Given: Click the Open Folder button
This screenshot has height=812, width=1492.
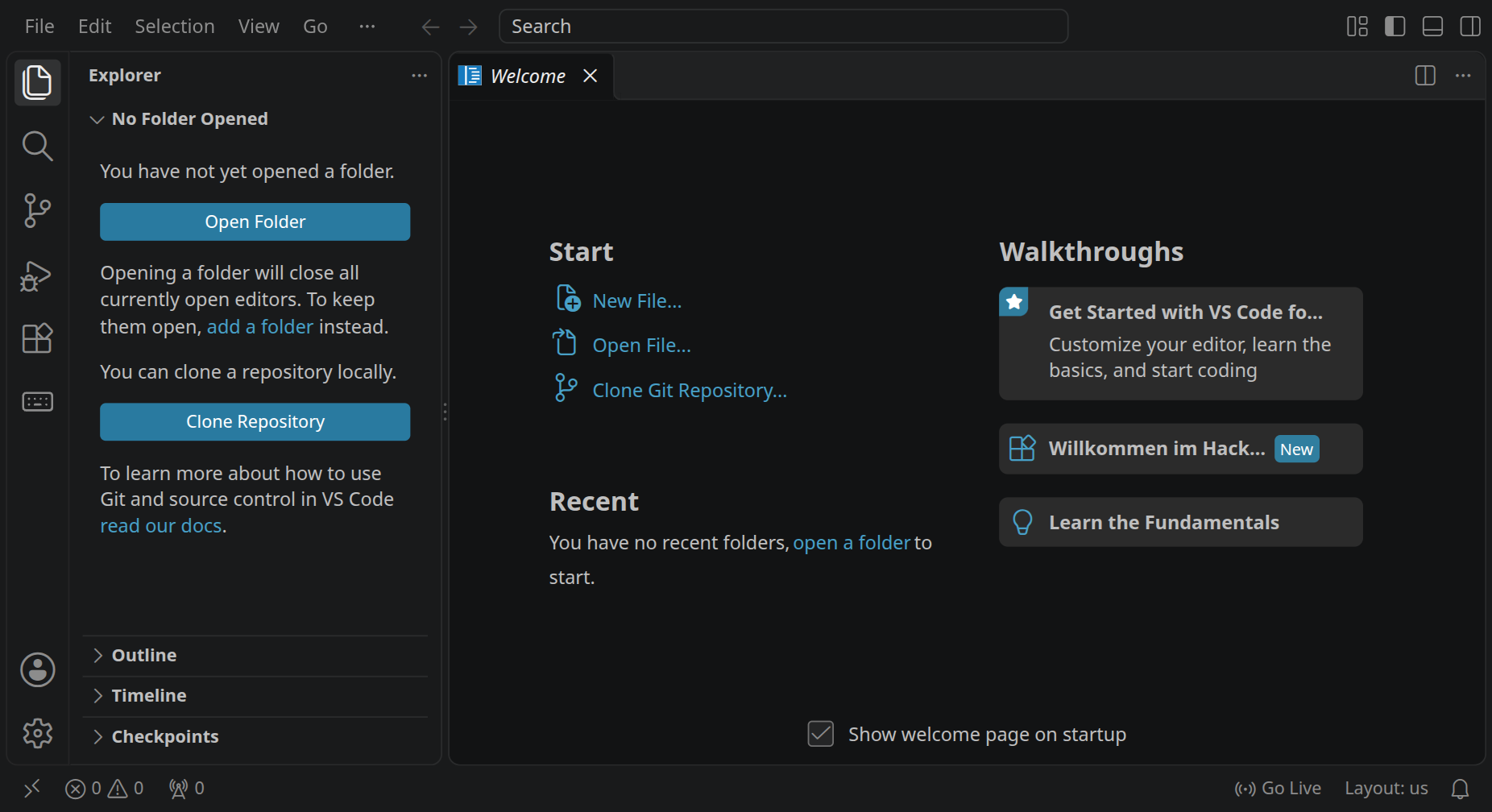Looking at the screenshot, I should [255, 222].
